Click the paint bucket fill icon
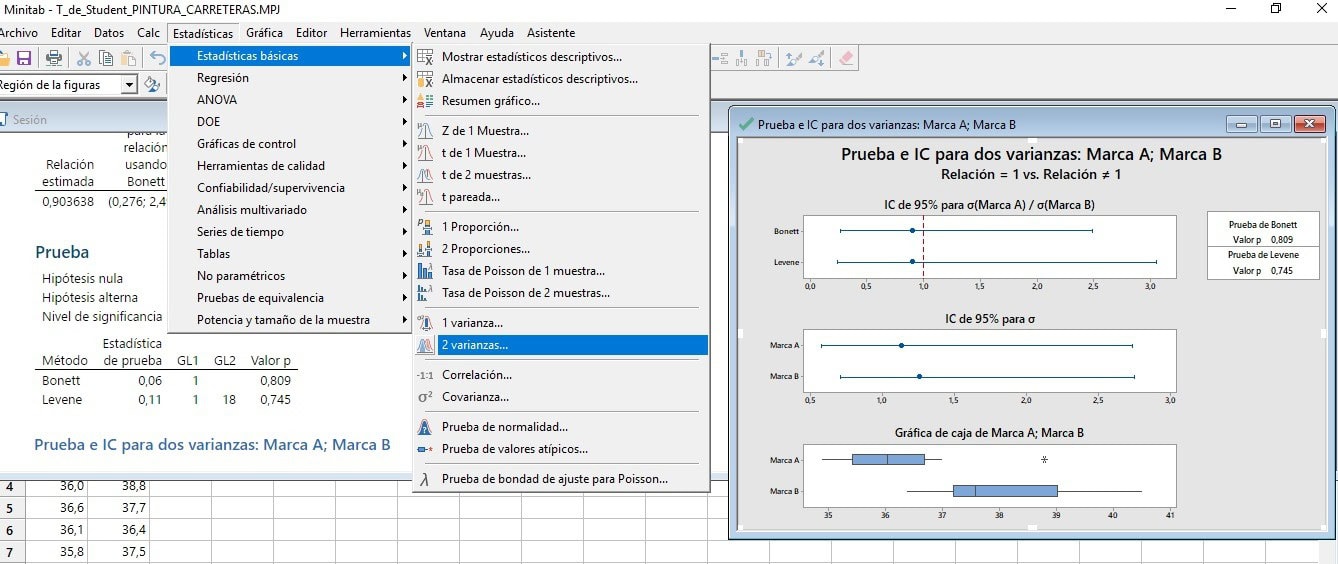Viewport: 1338px width, 564px height. (152, 85)
